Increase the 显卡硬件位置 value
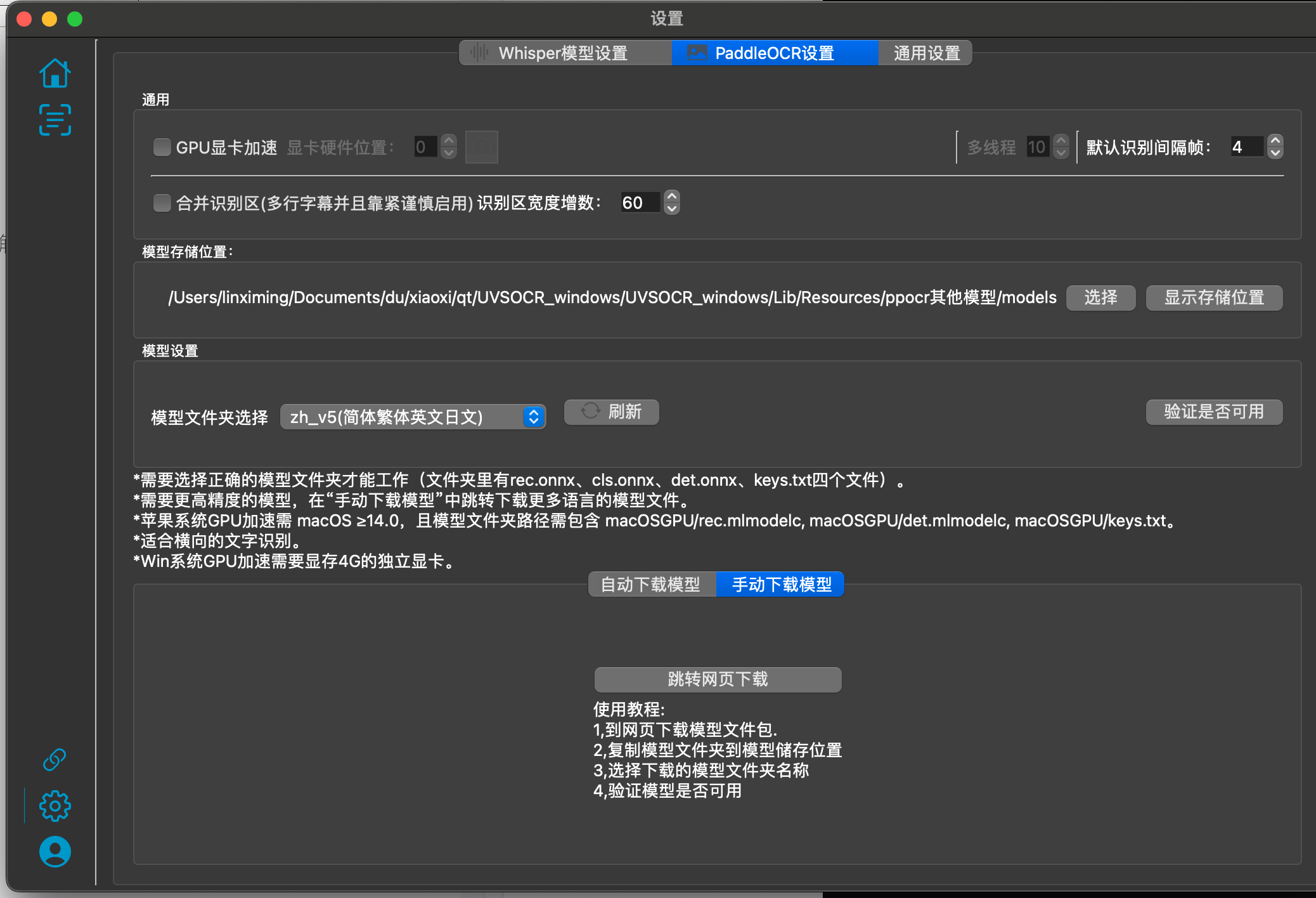The height and width of the screenshot is (898, 1316). (x=449, y=141)
